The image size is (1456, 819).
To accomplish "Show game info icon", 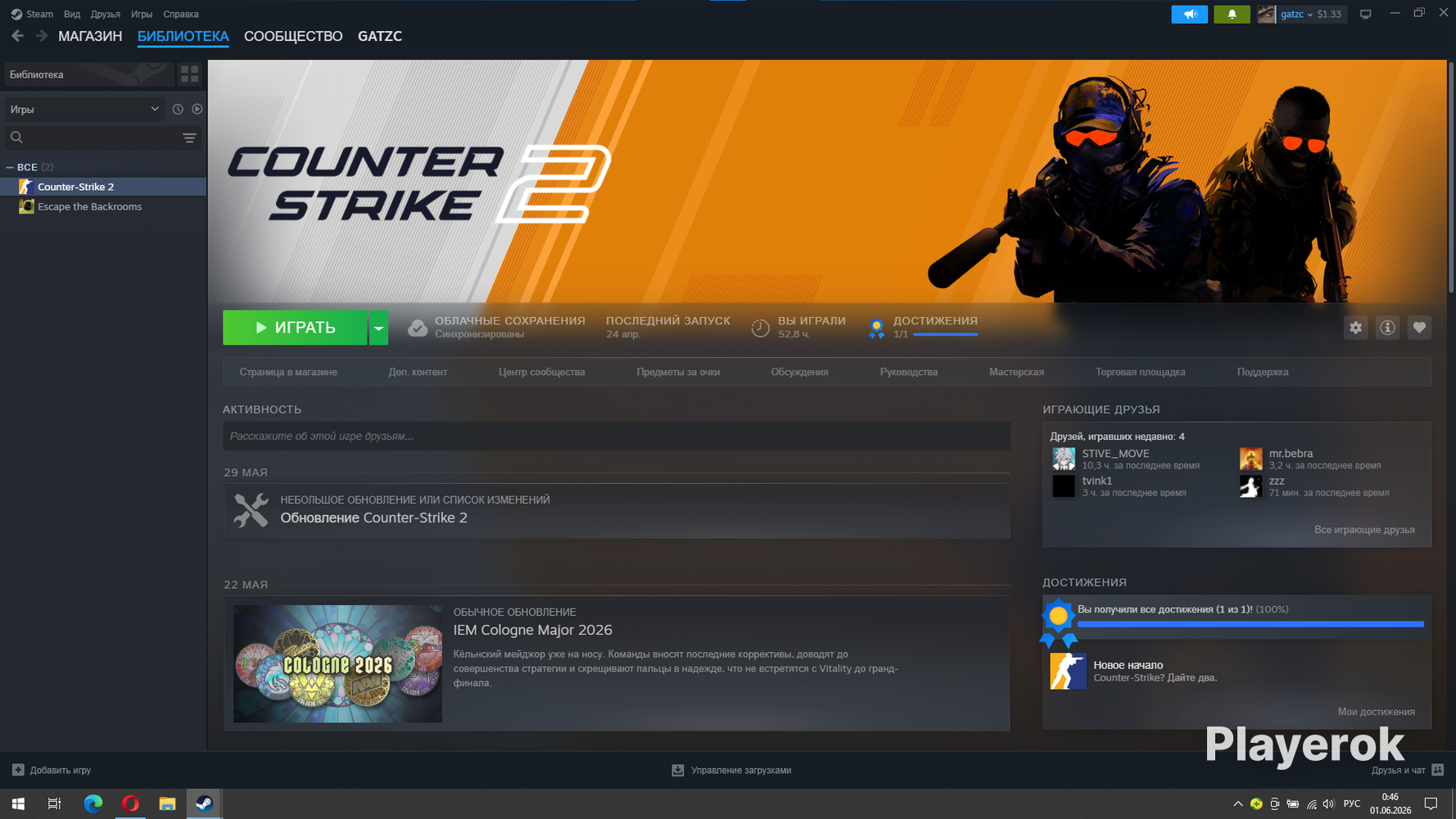I will 1387,328.
